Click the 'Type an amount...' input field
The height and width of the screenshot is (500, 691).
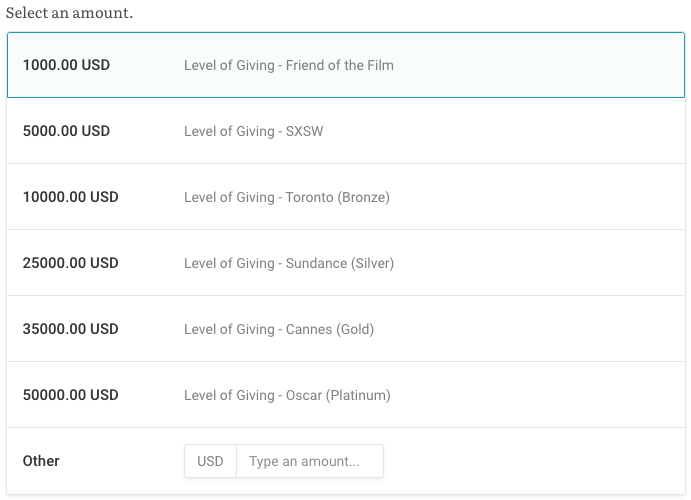(309, 461)
